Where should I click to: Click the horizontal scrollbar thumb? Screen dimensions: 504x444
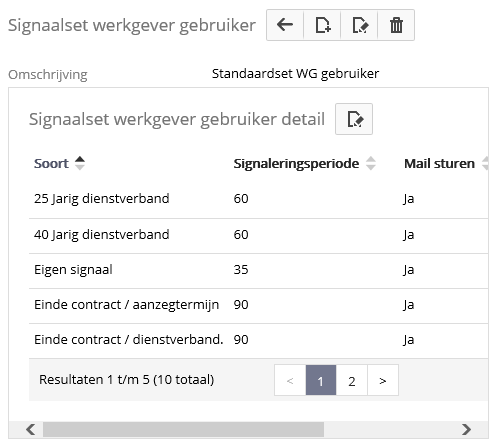click(x=183, y=429)
